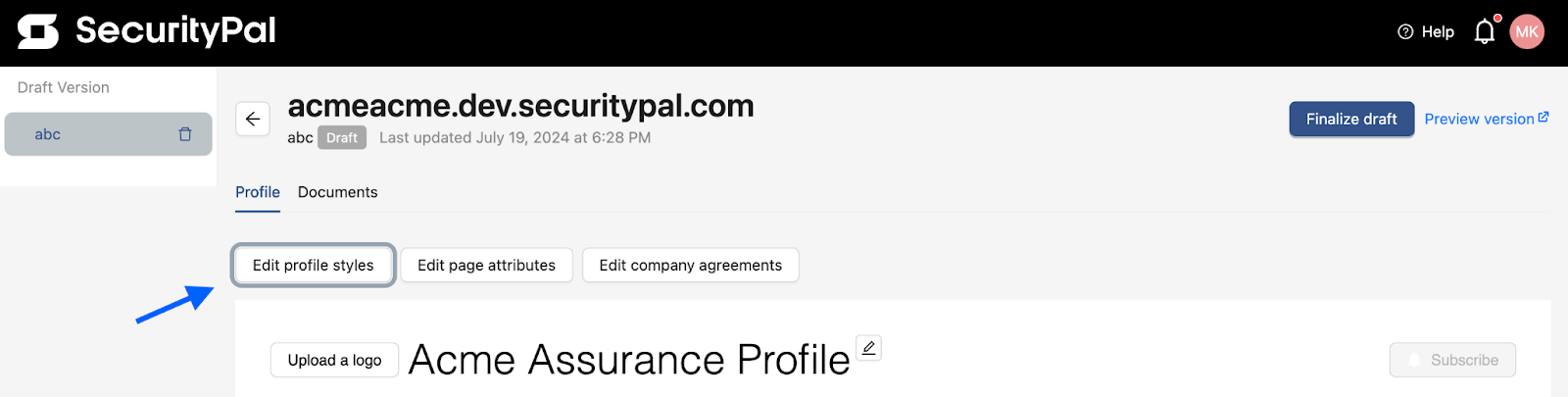Click the Acme Assurance Profile heading
This screenshot has height=397, width=1568.
[x=629, y=360]
